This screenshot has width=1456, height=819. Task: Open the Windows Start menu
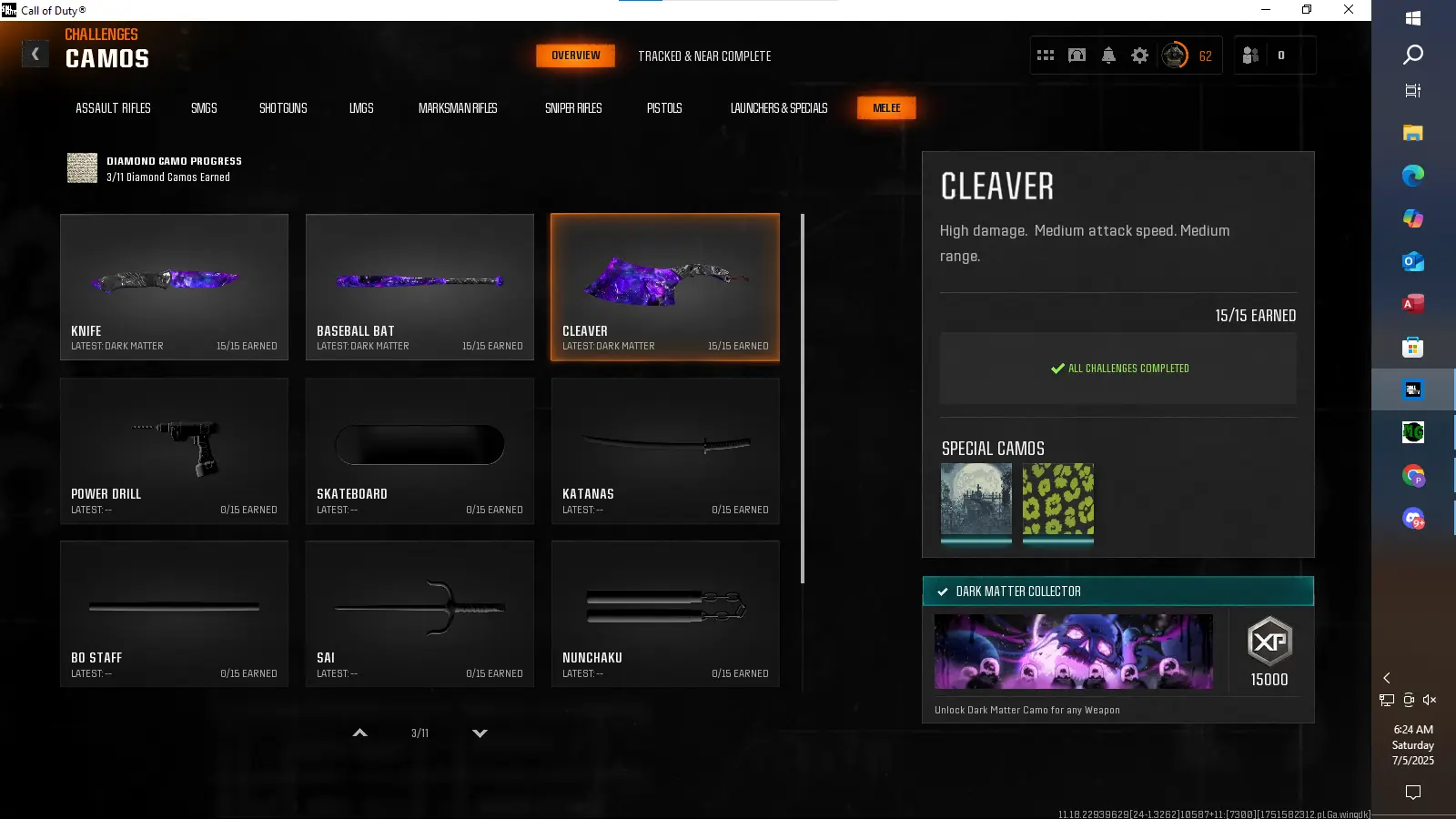(1413, 18)
